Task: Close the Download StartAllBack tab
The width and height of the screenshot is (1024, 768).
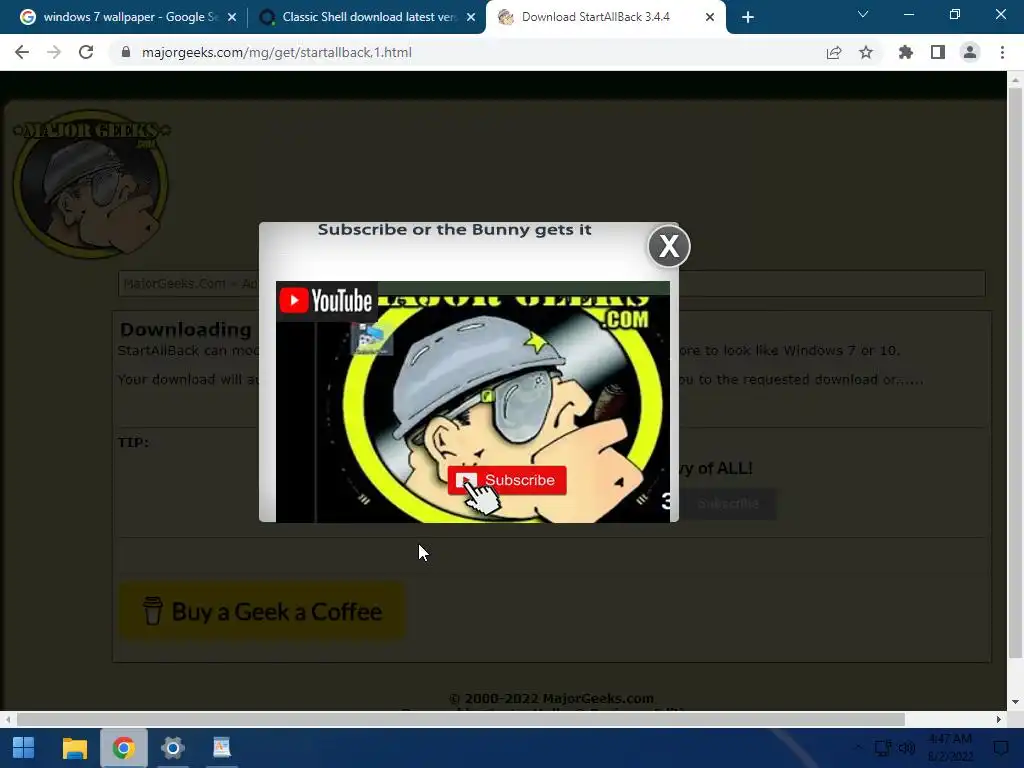Action: [710, 18]
